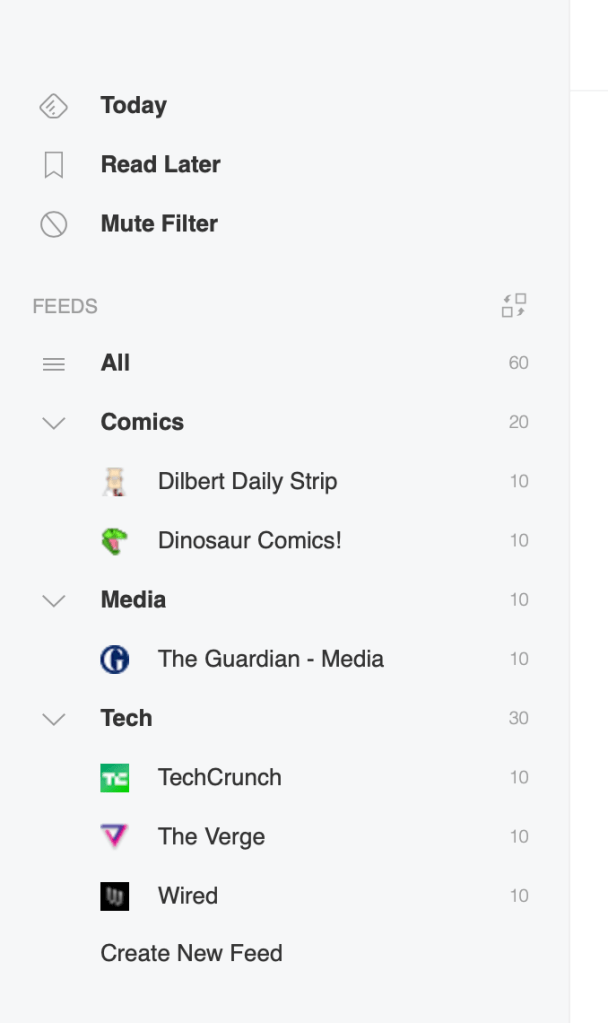Click the Dinosaur Comics green dinosaur favicon
The height and width of the screenshot is (1023, 608).
pyautogui.click(x=115, y=541)
